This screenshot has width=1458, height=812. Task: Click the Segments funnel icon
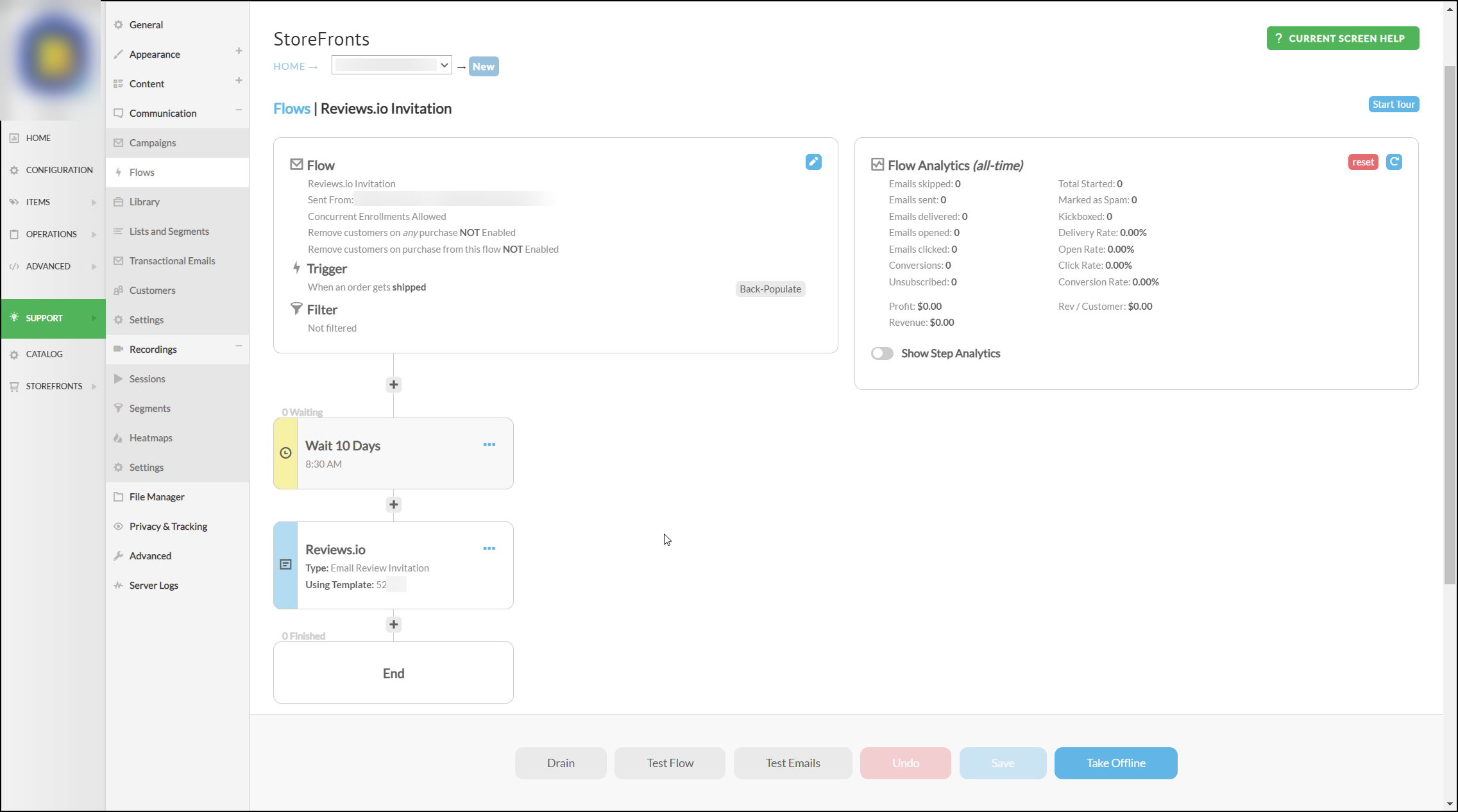click(x=119, y=409)
